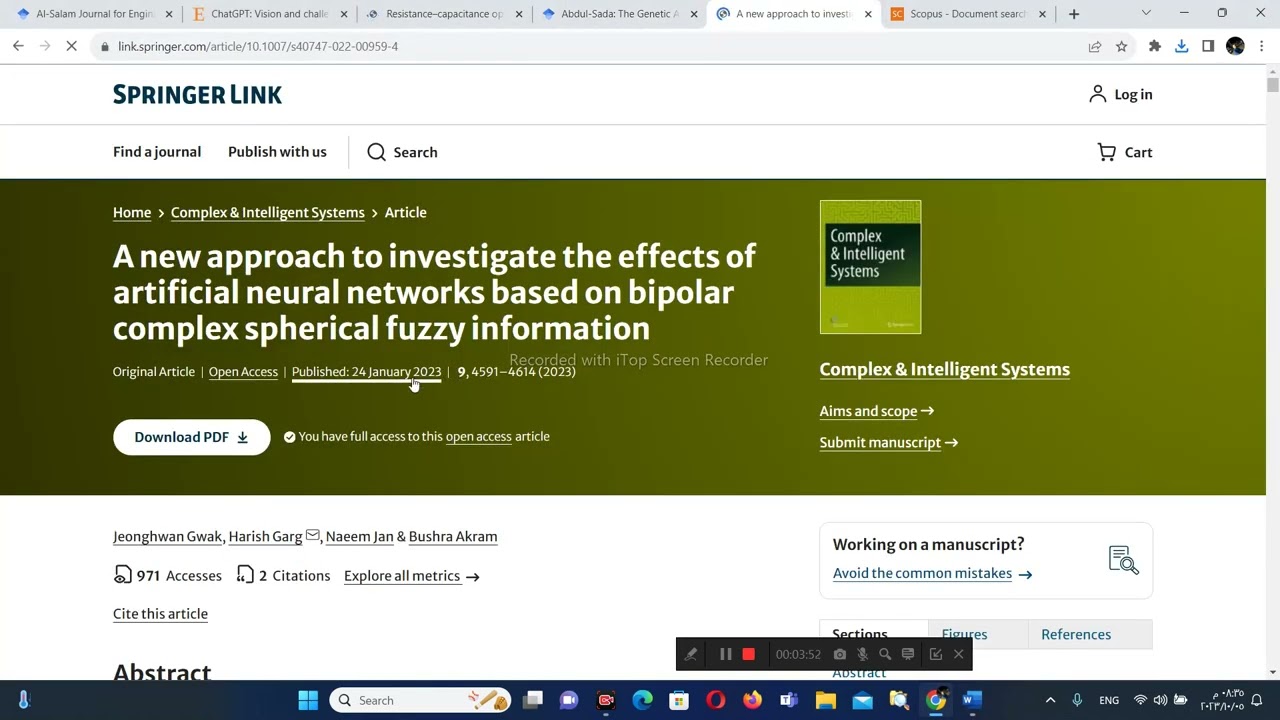Open Complex & Intelligent Systems journal title link
This screenshot has height=720, width=1280.
945,369
